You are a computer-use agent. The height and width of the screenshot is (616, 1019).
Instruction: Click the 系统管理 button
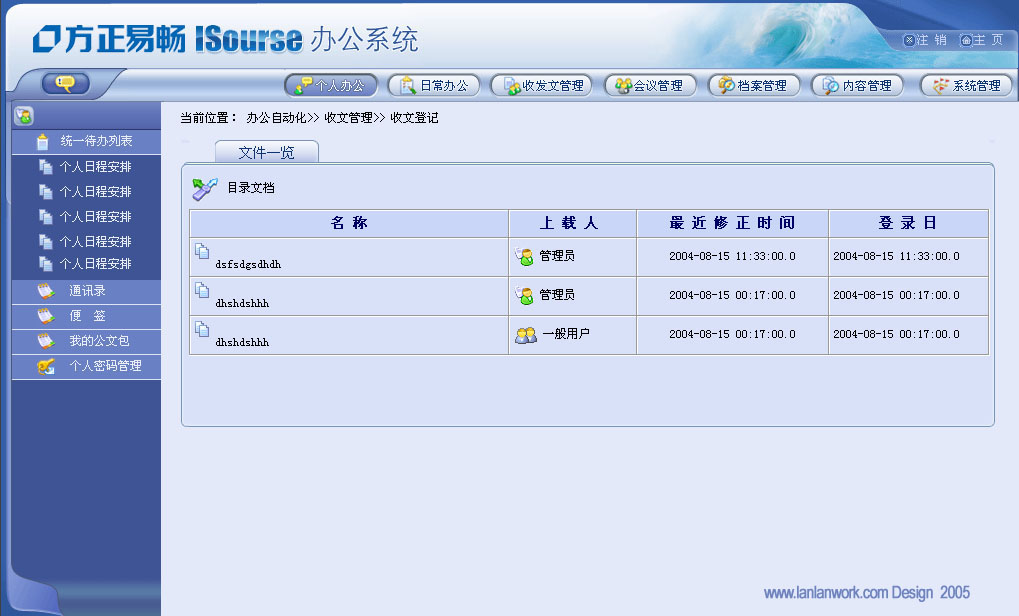pyautogui.click(x=964, y=85)
